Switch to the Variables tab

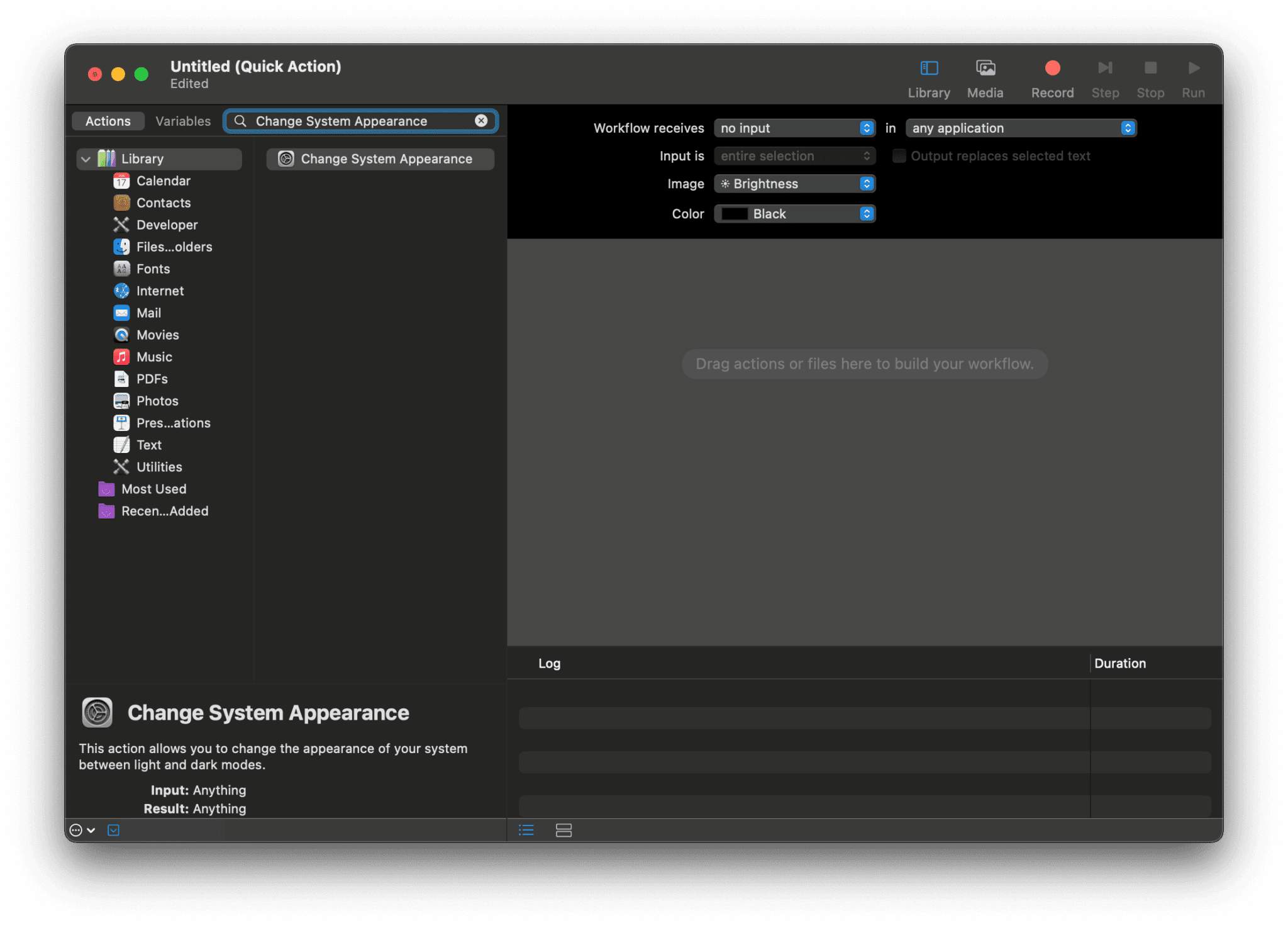coord(182,121)
